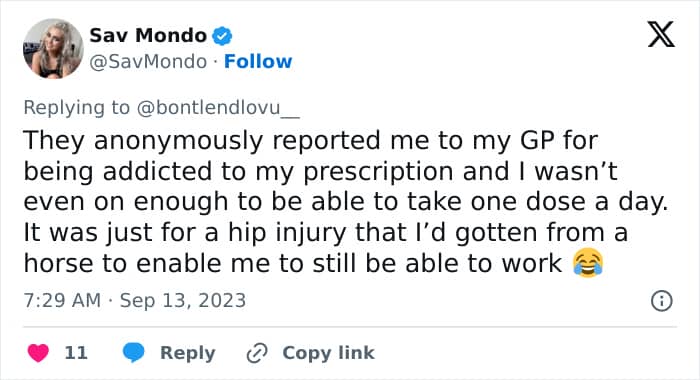Open the @SavMondo handle link
This screenshot has width=700, height=380.
pyautogui.click(x=148, y=62)
